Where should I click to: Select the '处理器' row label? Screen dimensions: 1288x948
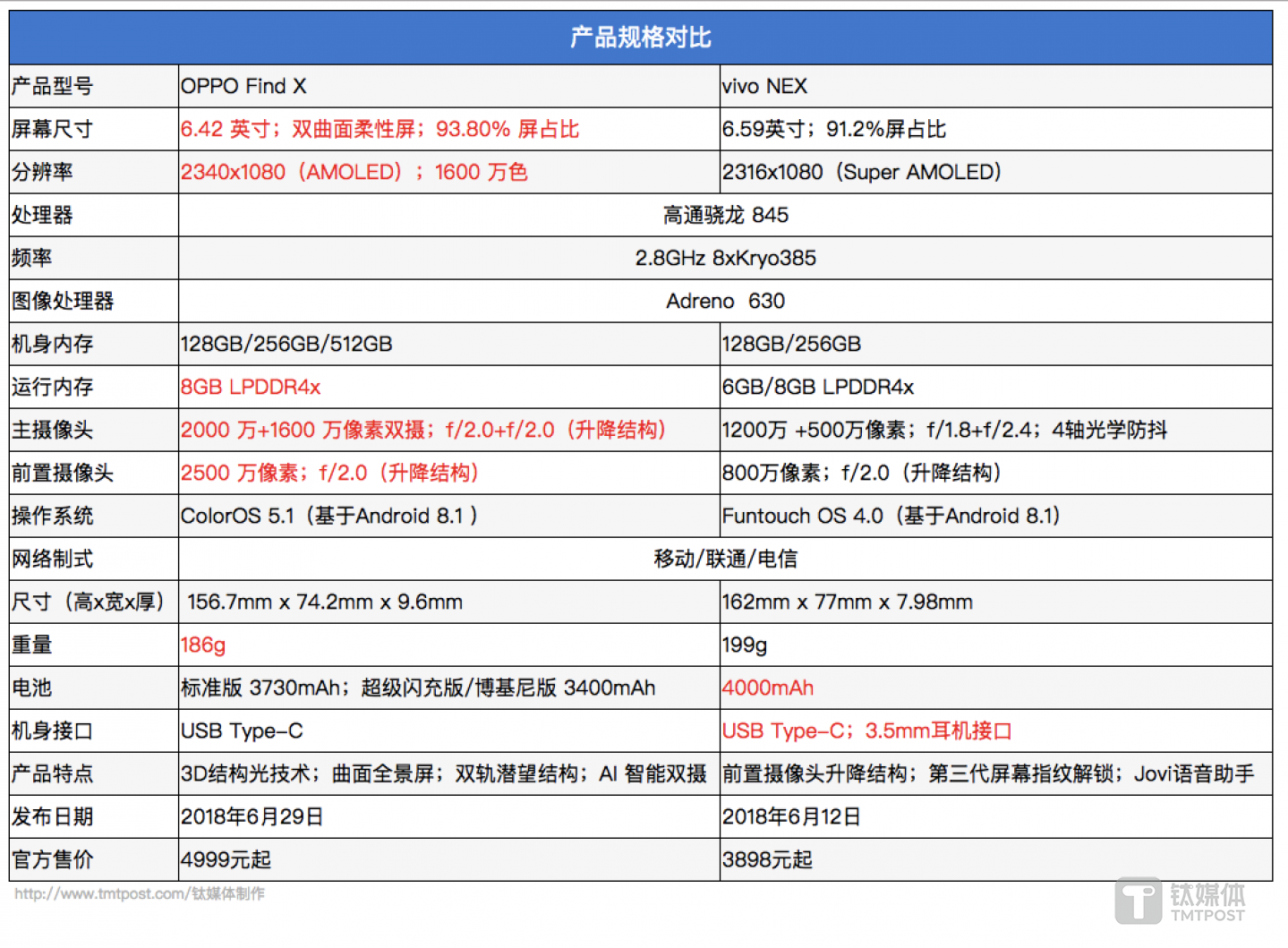point(42,215)
